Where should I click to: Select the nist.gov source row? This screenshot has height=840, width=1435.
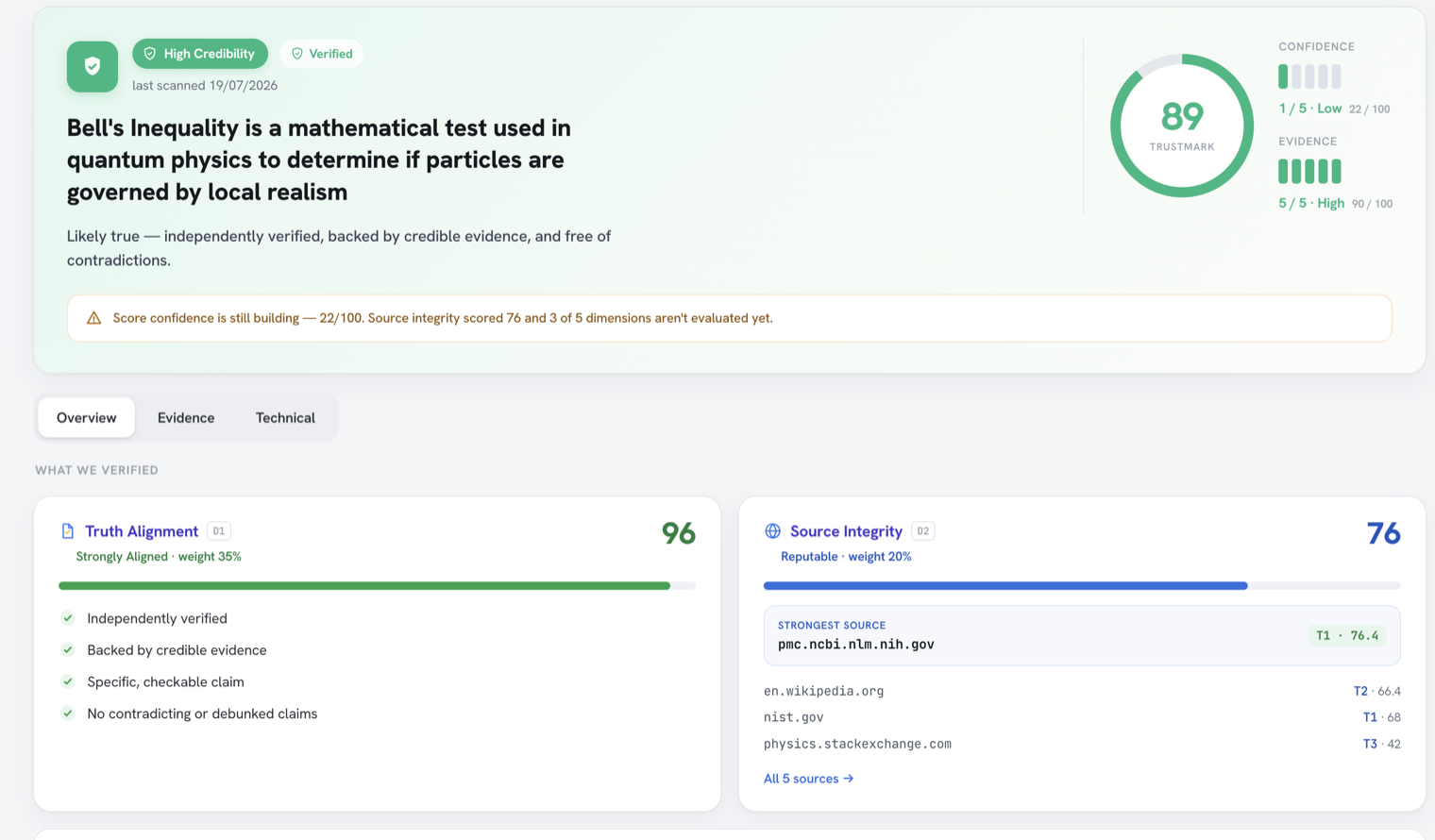1082,717
